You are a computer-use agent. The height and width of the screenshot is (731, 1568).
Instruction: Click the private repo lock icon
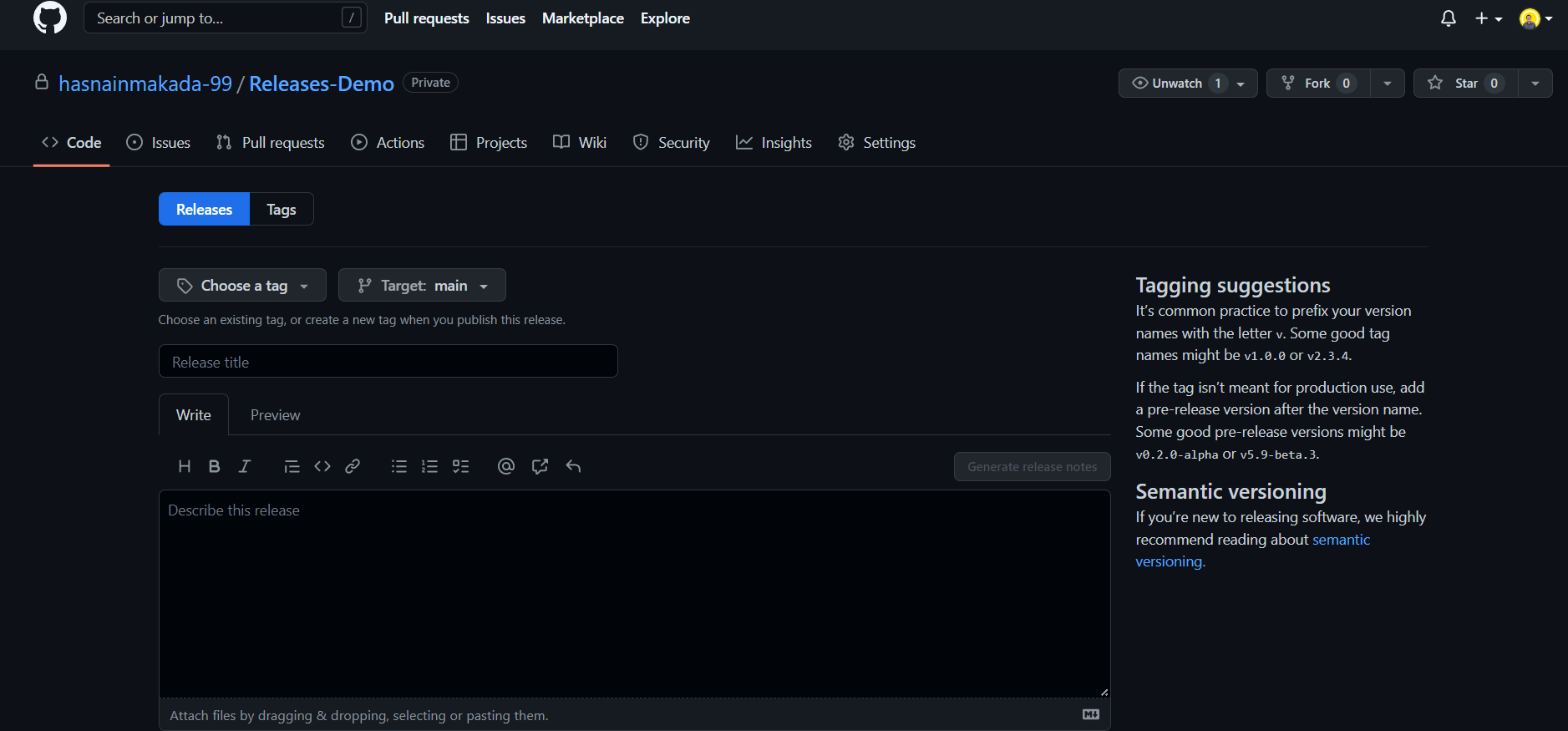coord(42,82)
